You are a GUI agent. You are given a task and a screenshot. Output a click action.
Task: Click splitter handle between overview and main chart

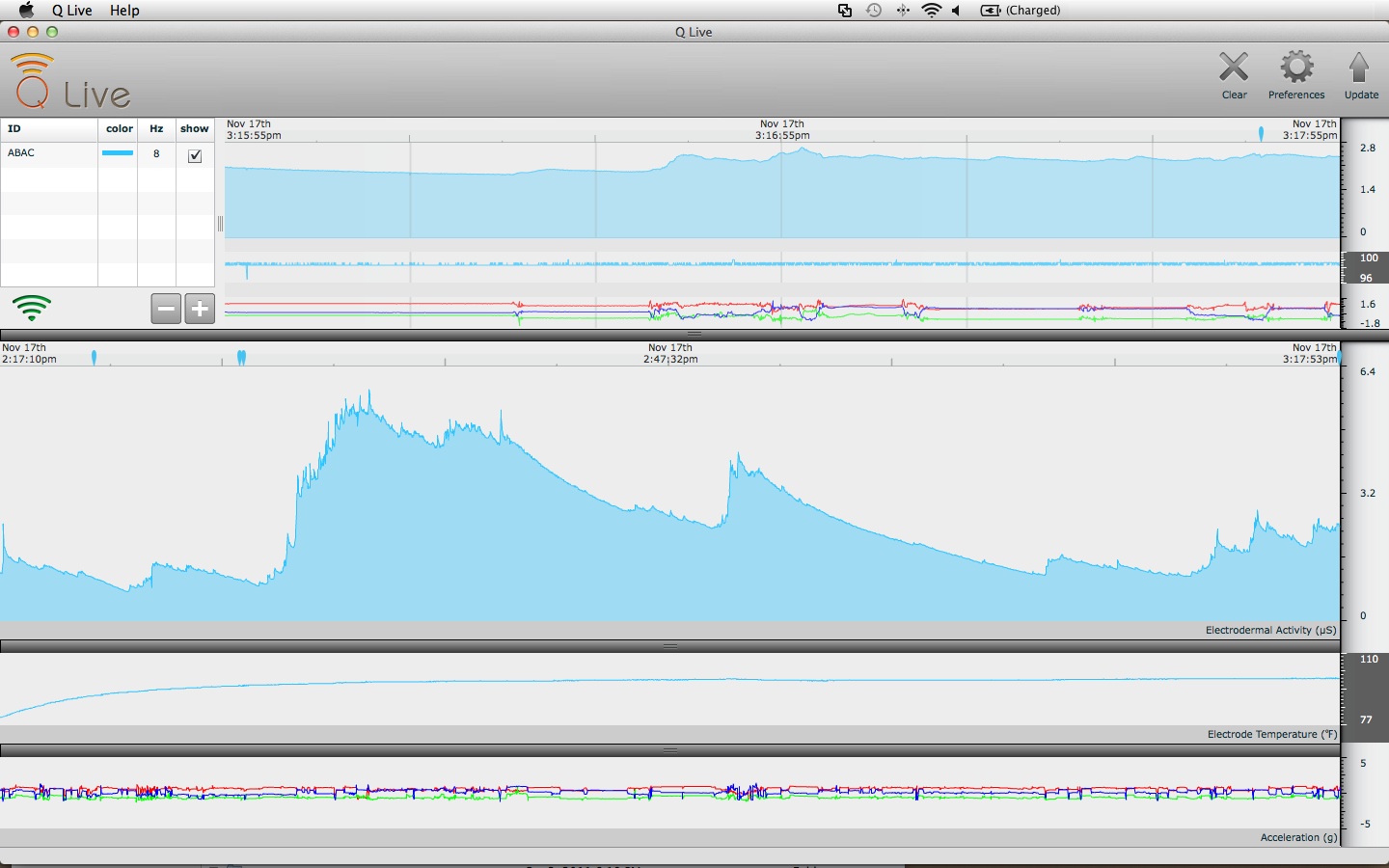pos(694,334)
